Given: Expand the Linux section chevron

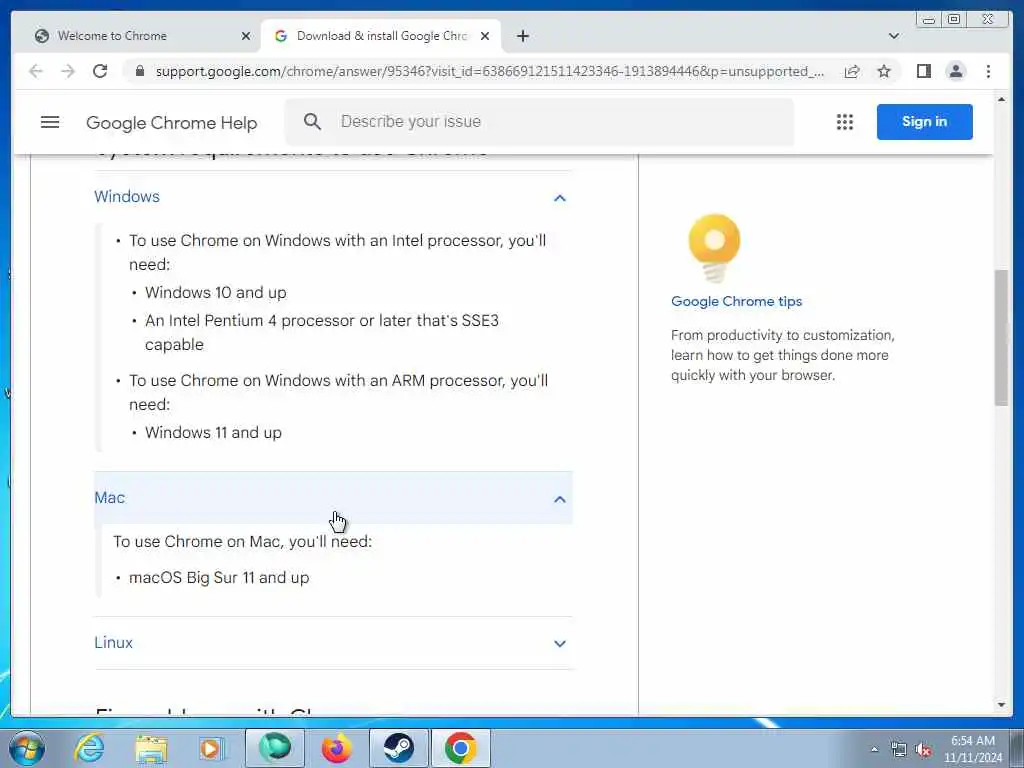Looking at the screenshot, I should (560, 643).
